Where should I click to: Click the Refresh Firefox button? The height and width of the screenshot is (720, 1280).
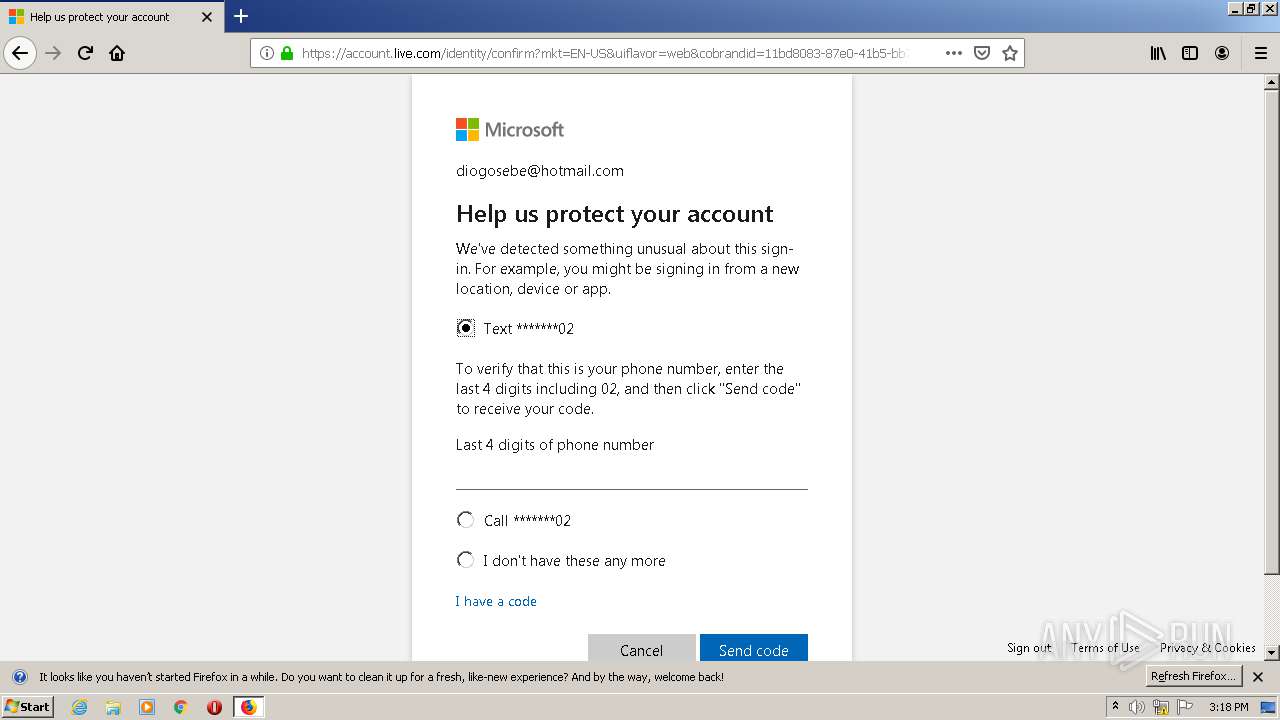[1194, 677]
